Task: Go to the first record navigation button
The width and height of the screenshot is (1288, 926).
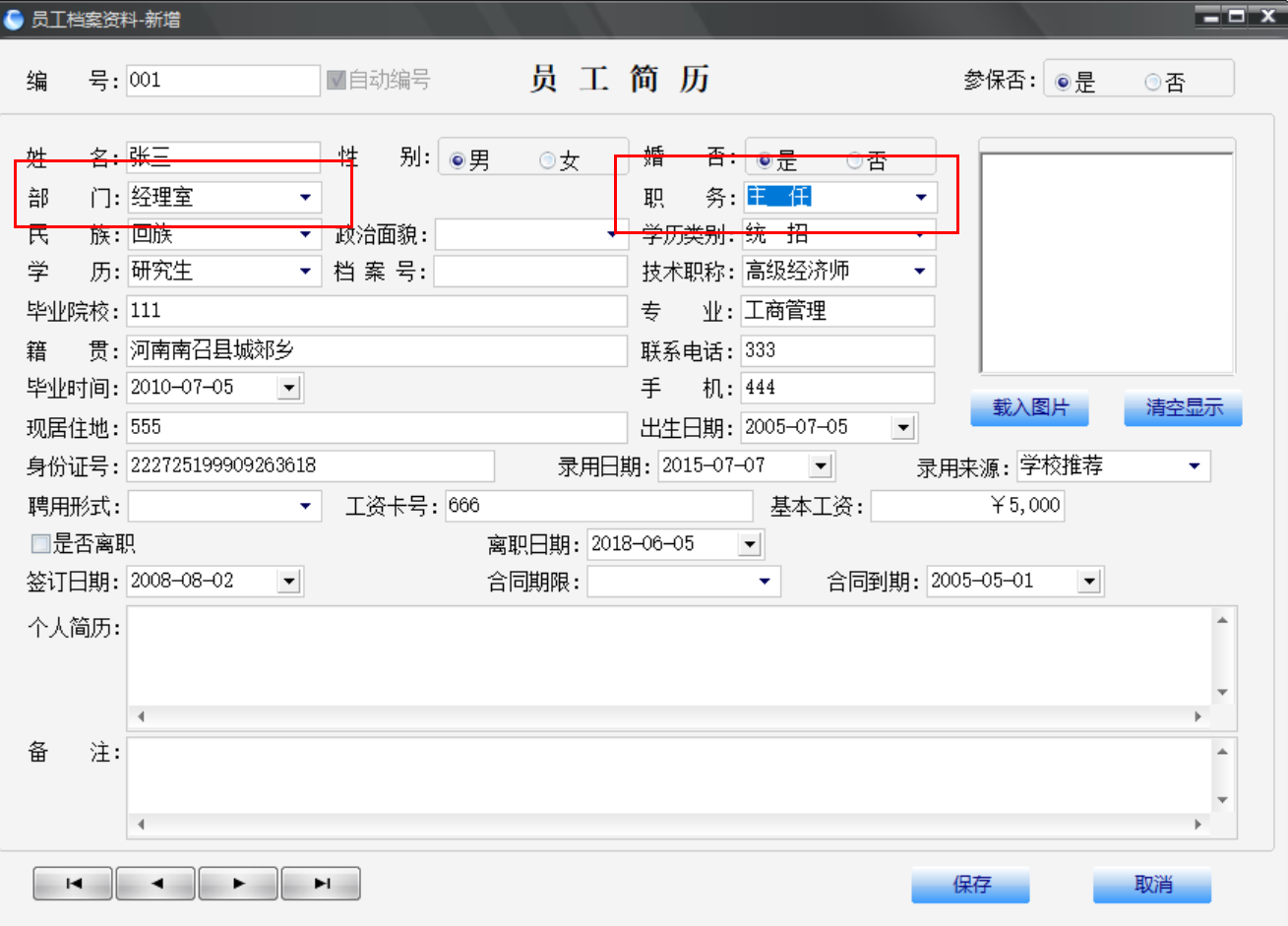Action: (x=74, y=884)
